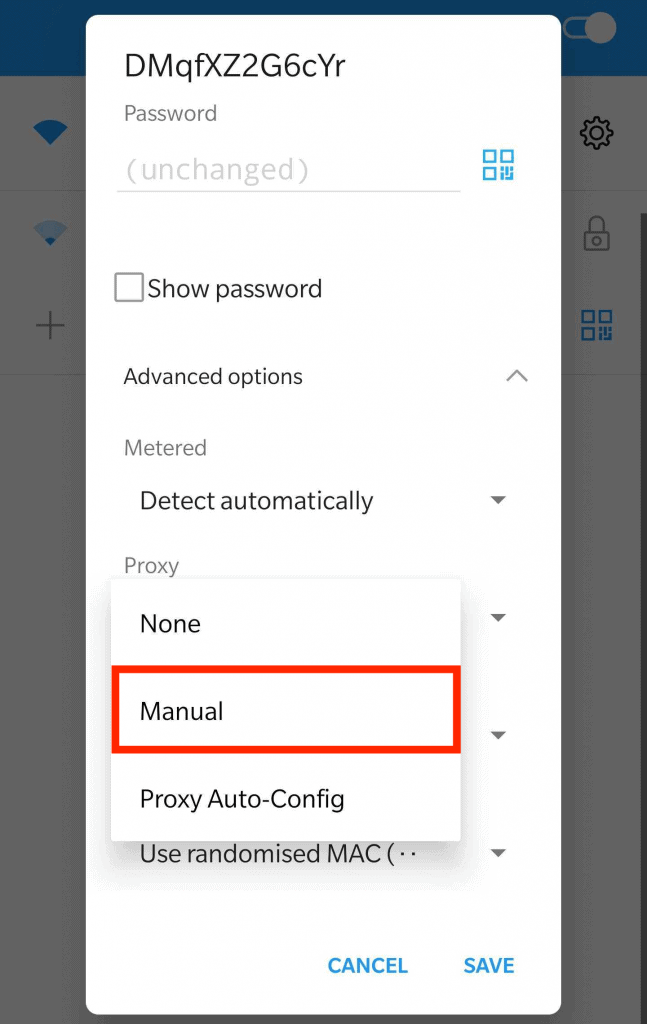Collapse the Advanced options section
The image size is (647, 1024).
pyautogui.click(x=517, y=376)
